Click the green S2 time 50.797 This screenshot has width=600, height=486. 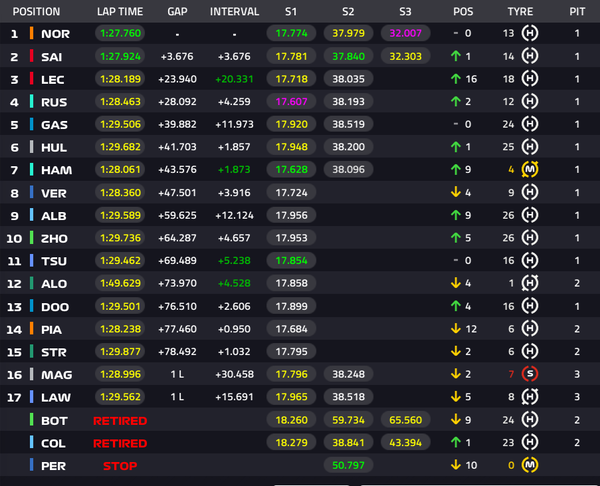[348, 465]
